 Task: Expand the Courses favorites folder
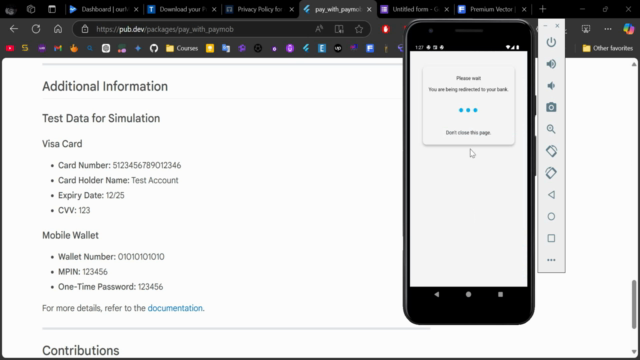click(182, 48)
